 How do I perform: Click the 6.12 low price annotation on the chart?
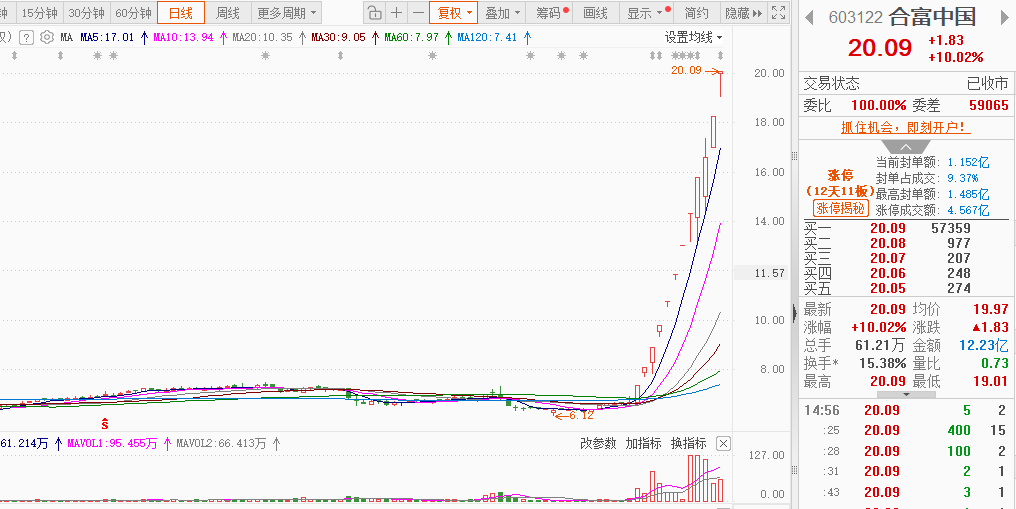tap(579, 415)
